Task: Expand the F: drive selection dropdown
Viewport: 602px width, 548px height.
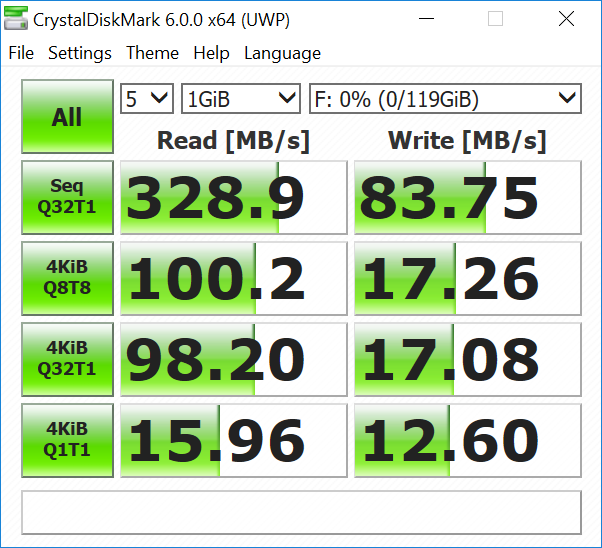Action: 445,99
